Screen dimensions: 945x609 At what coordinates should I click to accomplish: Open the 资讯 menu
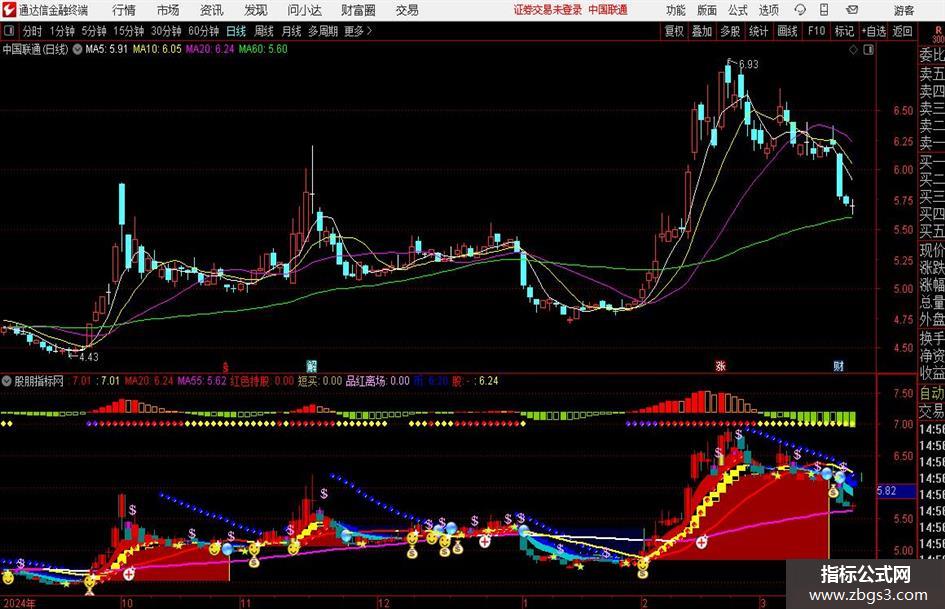click(212, 10)
